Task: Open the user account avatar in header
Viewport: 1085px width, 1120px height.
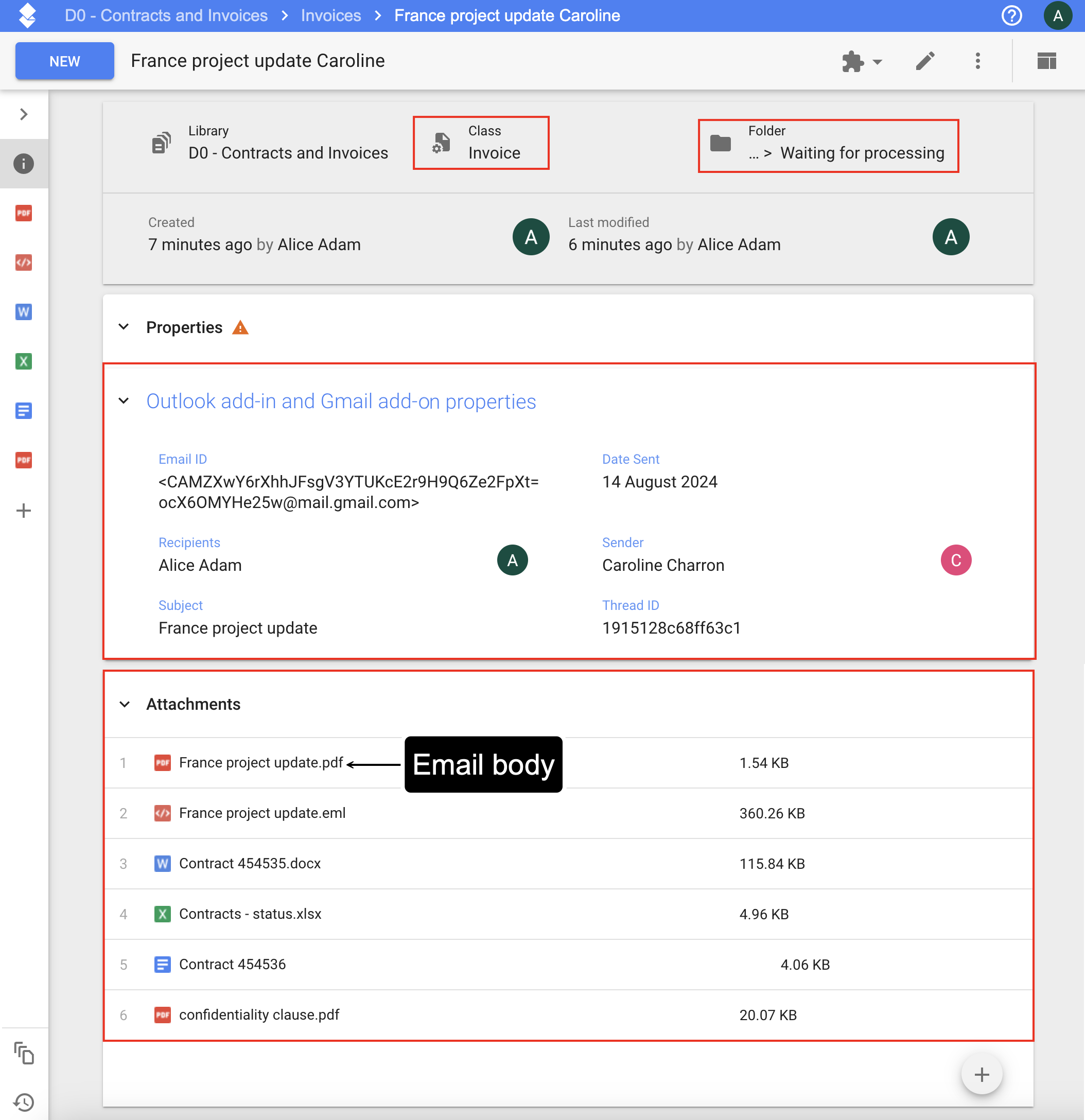Action: point(1058,15)
